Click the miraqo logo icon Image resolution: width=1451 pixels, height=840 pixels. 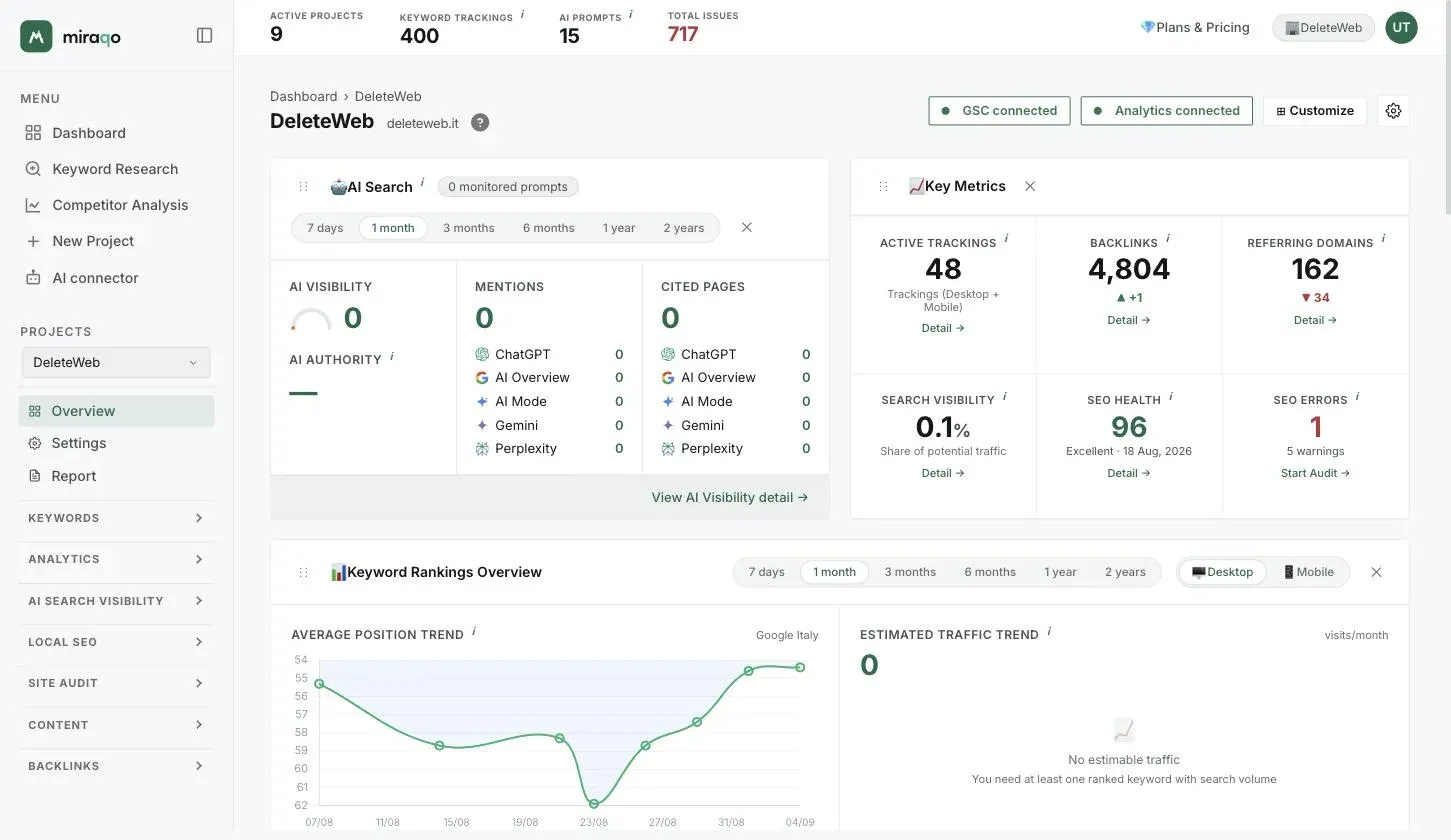click(36, 36)
